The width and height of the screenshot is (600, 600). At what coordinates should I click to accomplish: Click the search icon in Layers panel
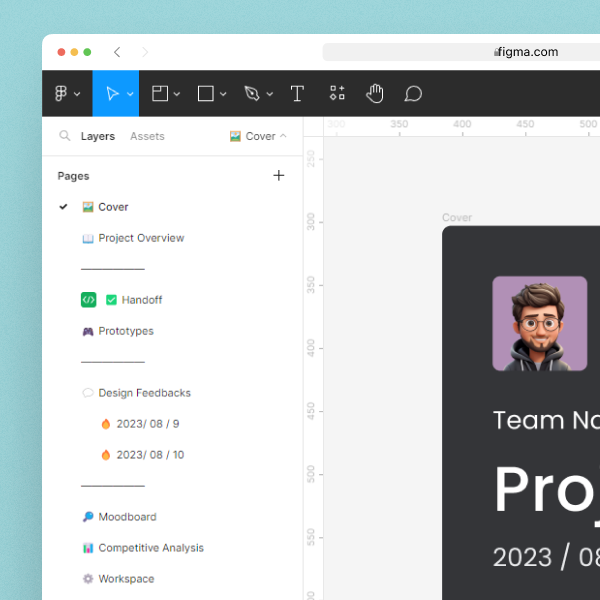[x=65, y=135]
